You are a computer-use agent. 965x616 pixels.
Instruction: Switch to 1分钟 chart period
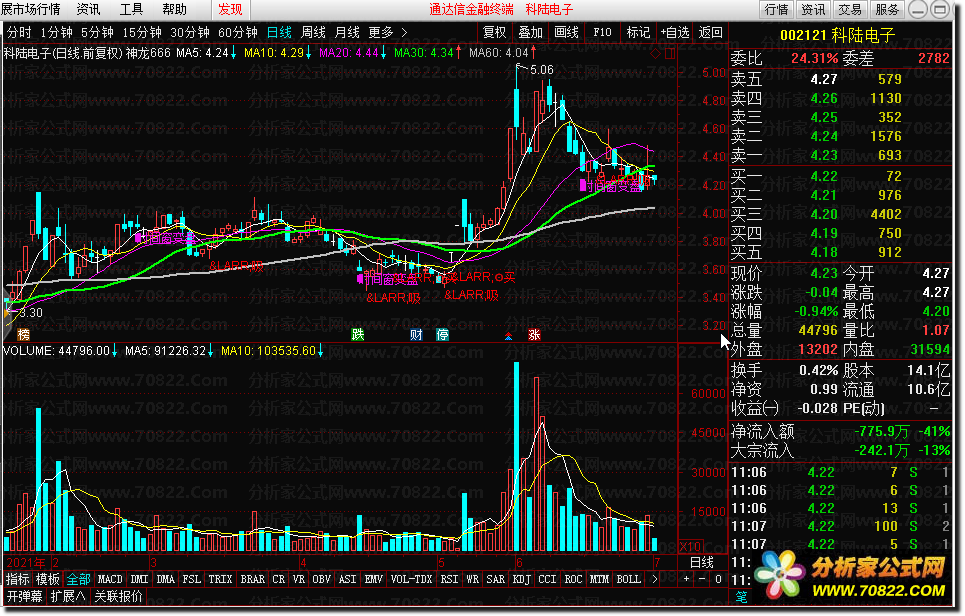(x=57, y=33)
